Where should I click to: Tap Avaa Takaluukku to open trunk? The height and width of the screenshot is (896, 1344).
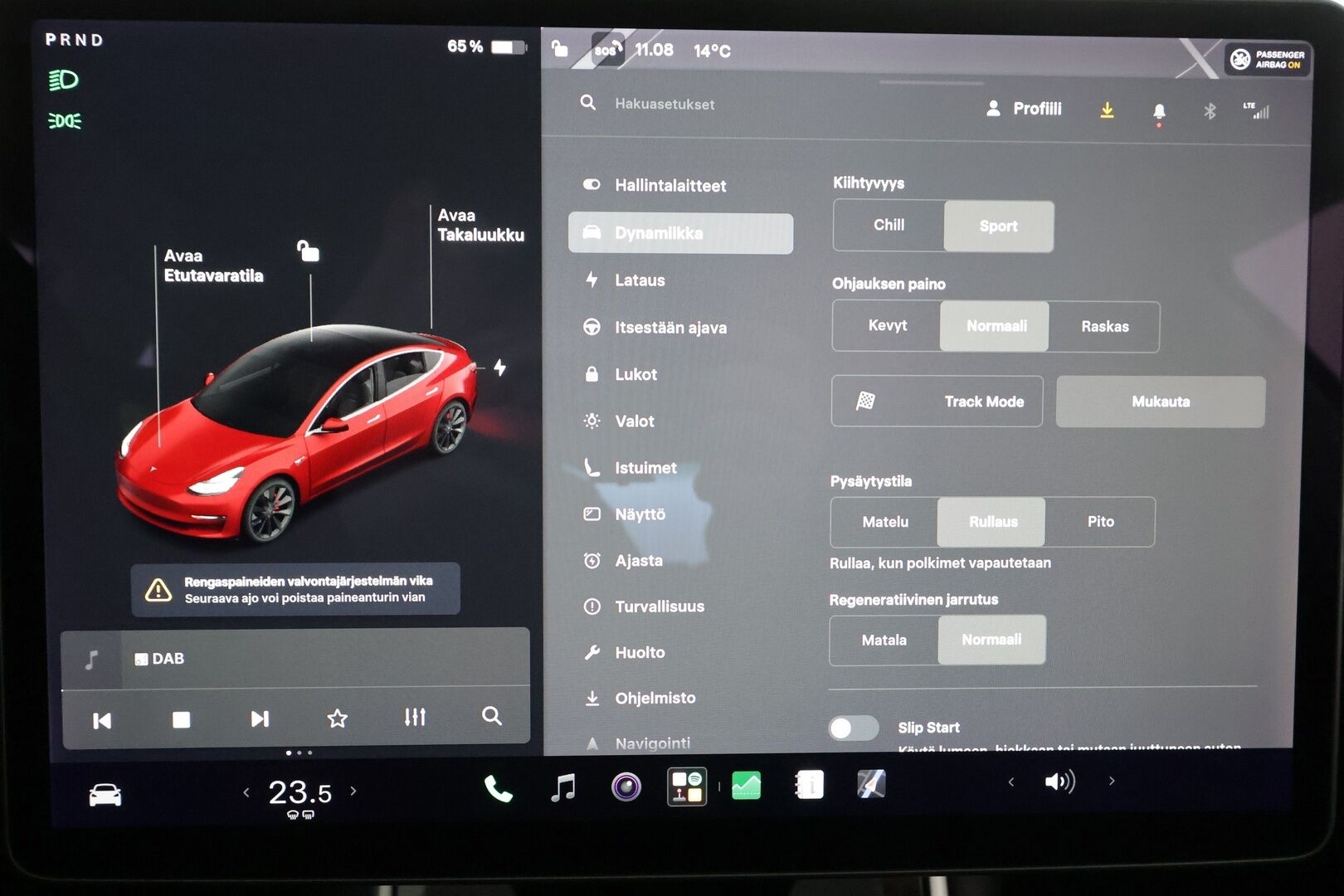[x=480, y=225]
